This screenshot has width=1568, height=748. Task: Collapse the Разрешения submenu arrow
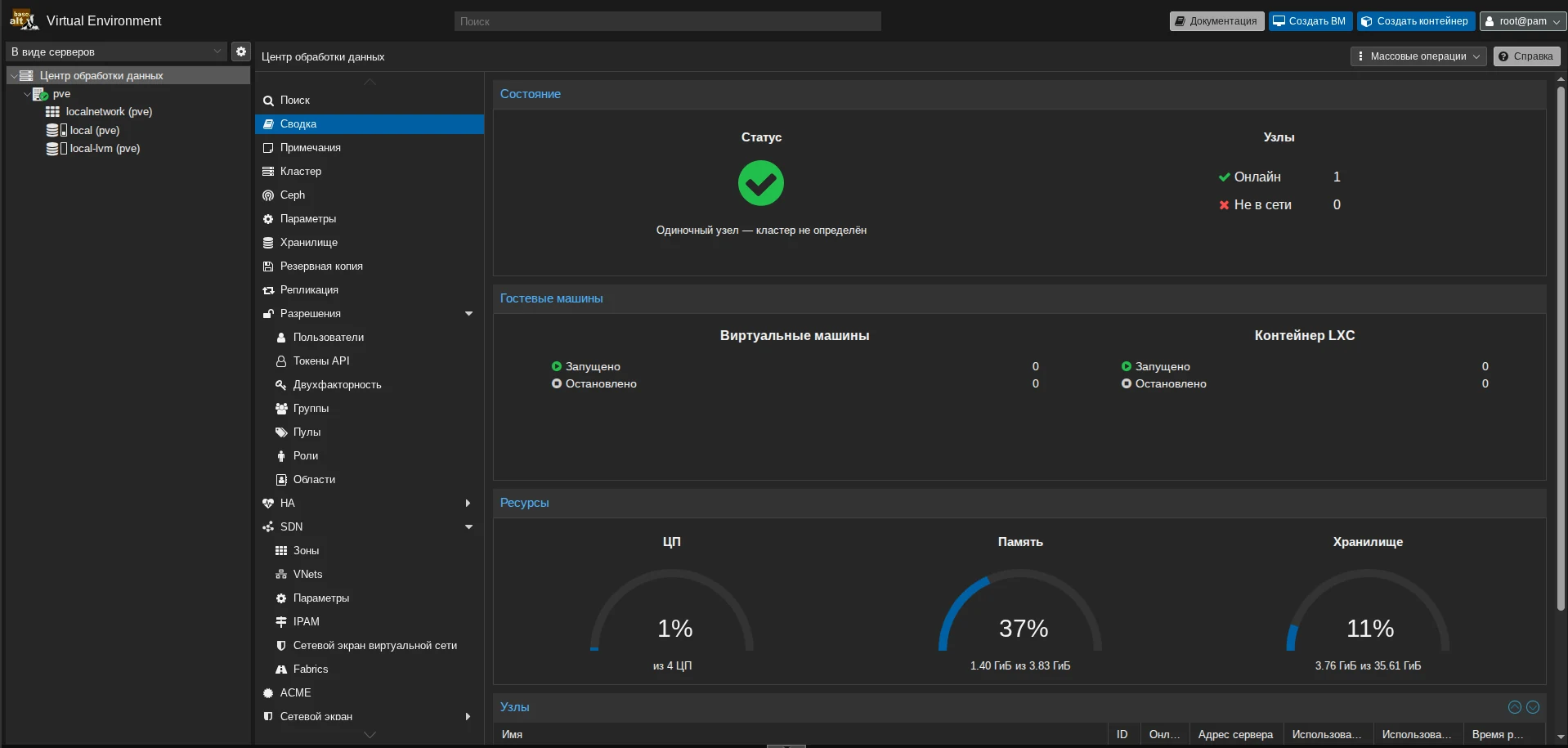tap(468, 314)
